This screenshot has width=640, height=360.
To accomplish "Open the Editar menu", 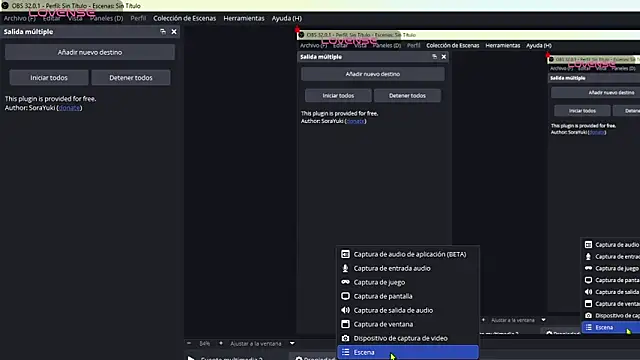I will pos(51,18).
